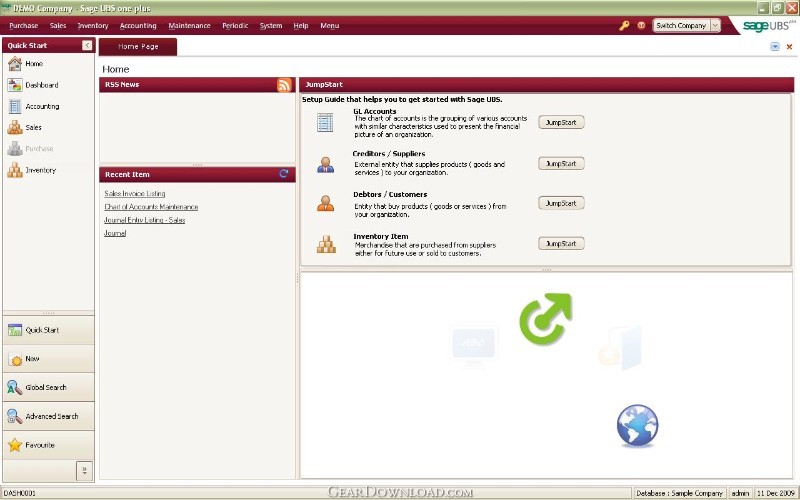This screenshot has height=500, width=800.
Task: Click Database : Sample Company status entry
Action: 679,493
